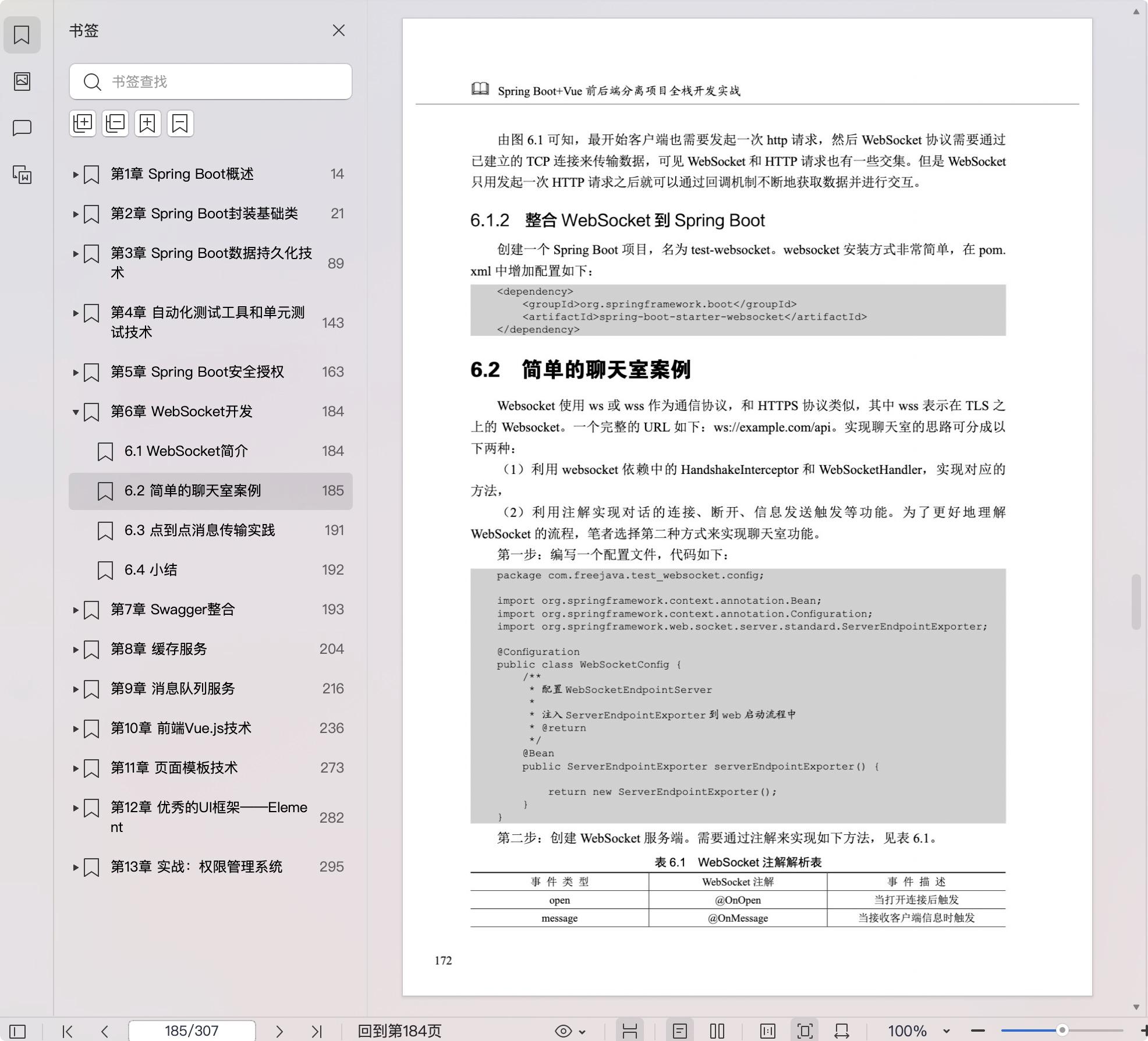Click scrollbar down arrow

tap(1136, 1007)
